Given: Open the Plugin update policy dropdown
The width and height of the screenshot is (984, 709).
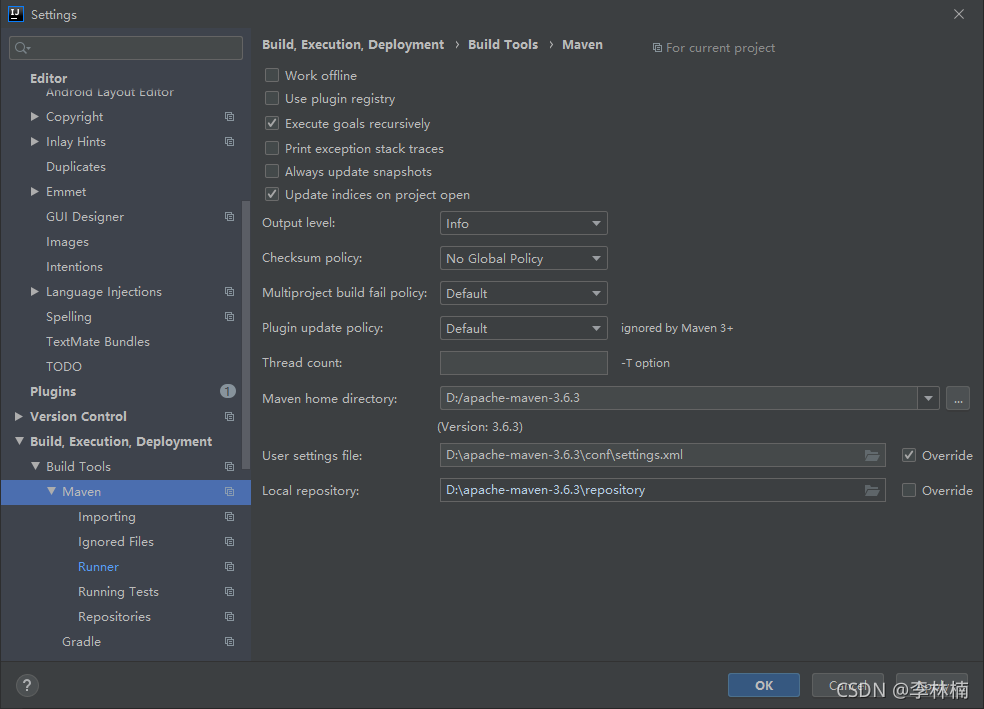Looking at the screenshot, I should pos(523,328).
